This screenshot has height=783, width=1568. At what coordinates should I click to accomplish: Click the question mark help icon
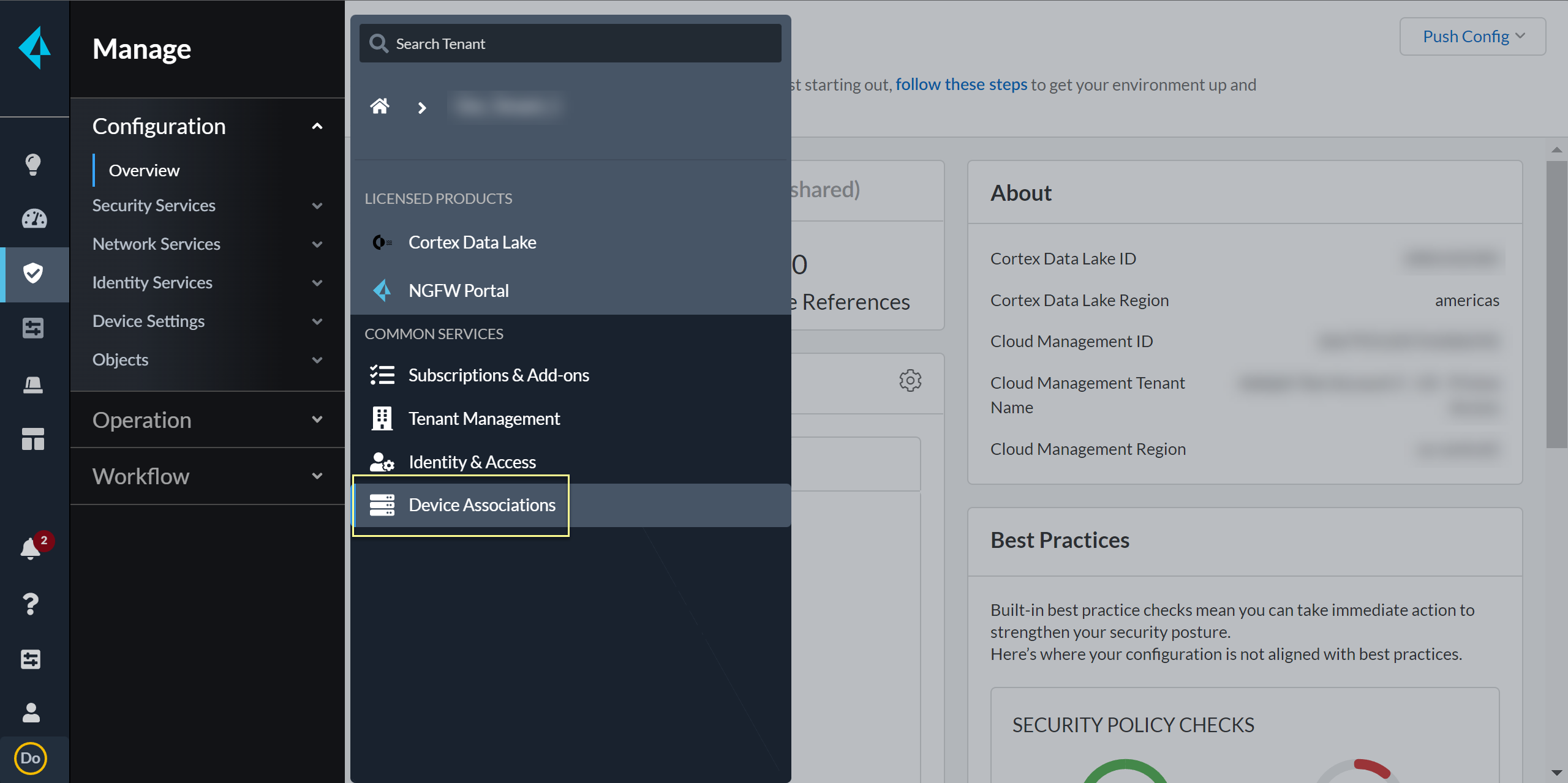(x=31, y=604)
